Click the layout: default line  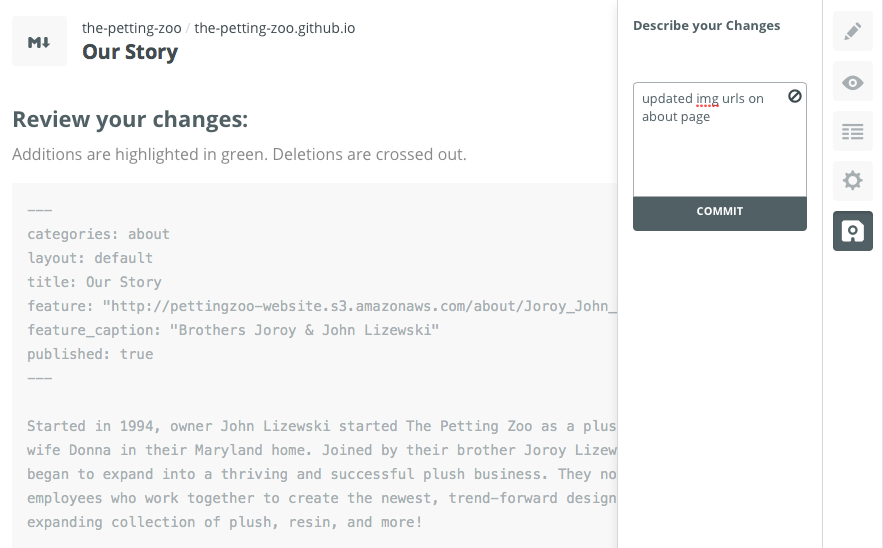tap(90, 258)
